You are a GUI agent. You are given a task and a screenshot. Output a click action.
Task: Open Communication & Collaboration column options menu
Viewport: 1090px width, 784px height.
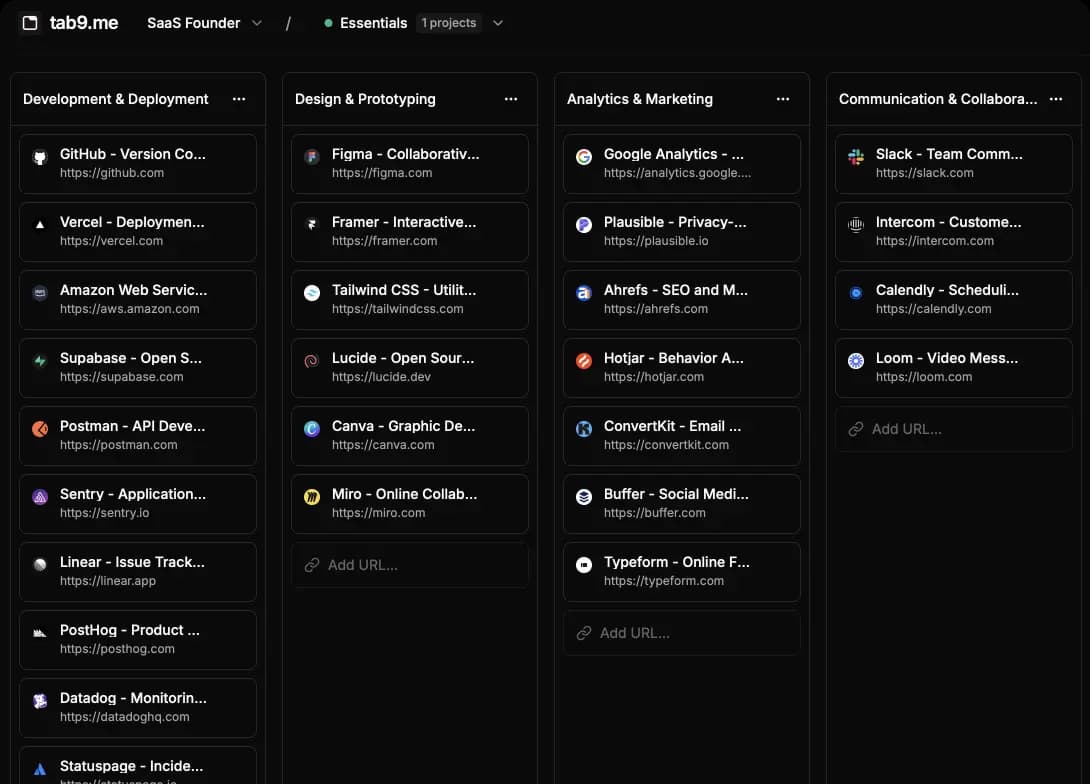point(1056,99)
